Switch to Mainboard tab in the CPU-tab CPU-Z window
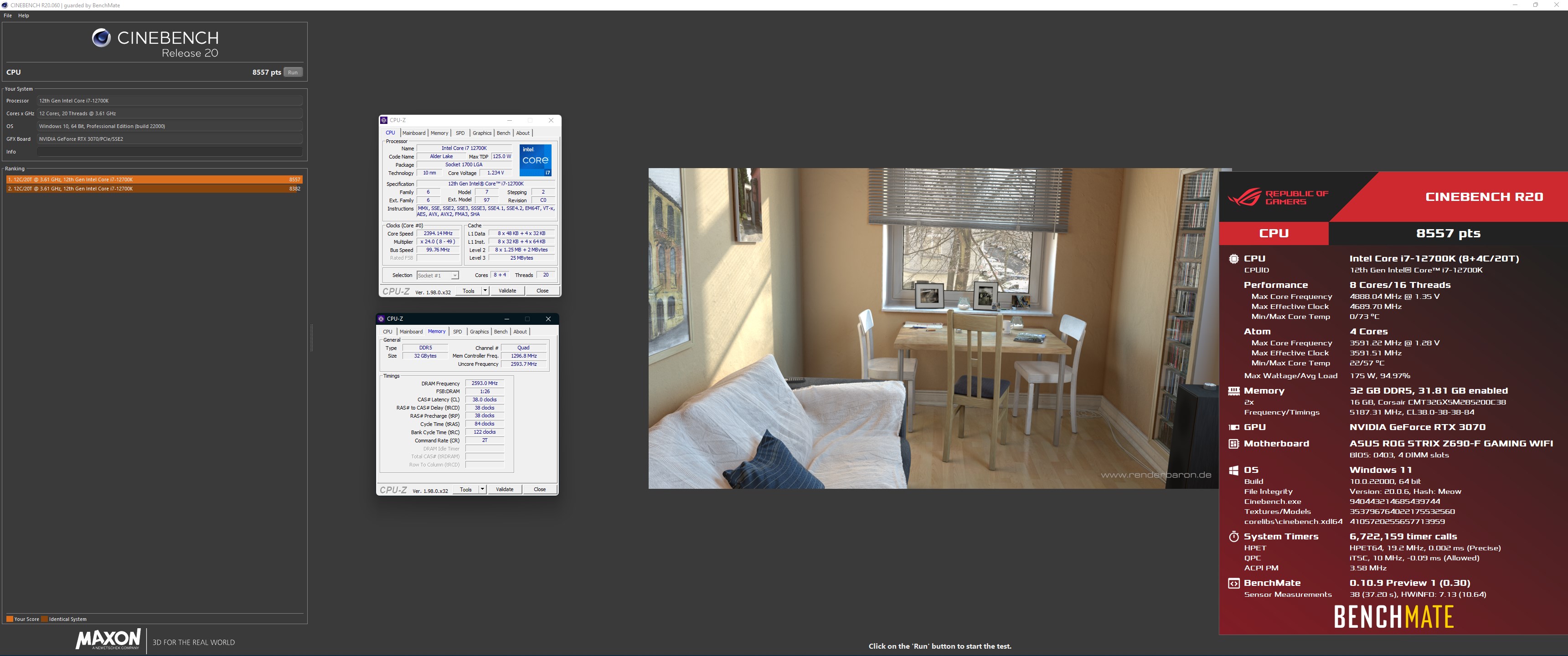1568x656 pixels. point(414,133)
